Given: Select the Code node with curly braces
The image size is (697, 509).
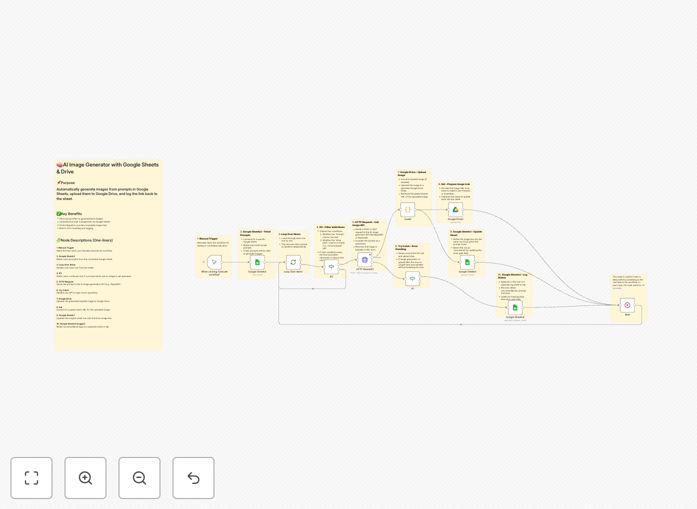Looking at the screenshot, I should [408, 209].
